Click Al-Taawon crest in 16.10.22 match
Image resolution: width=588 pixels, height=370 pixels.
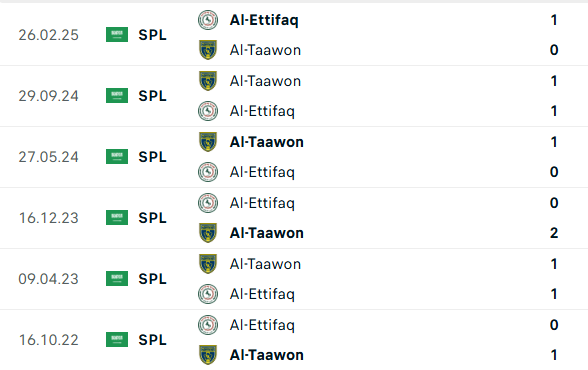(208, 355)
